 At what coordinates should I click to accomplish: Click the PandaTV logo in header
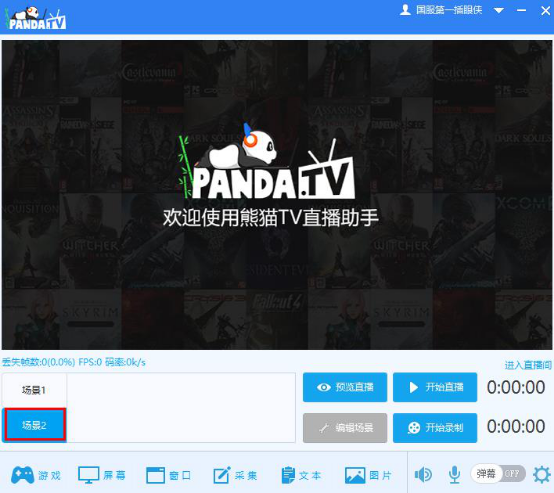36,18
